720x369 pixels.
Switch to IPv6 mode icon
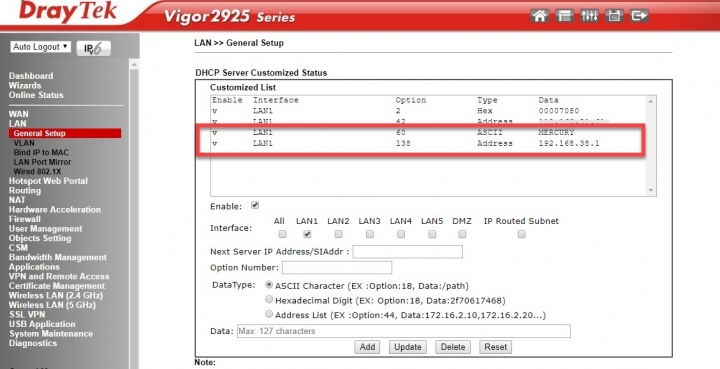tap(94, 48)
